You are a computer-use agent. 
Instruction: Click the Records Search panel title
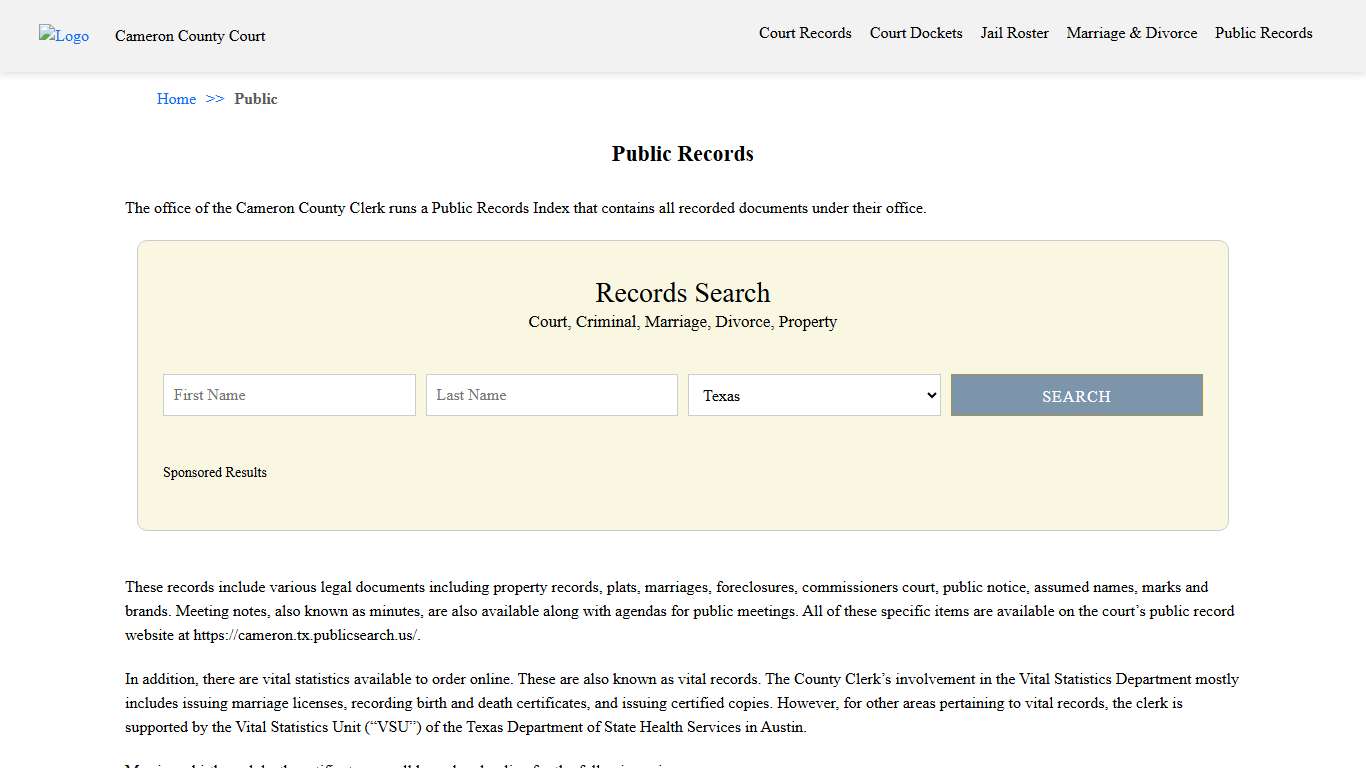pos(682,292)
